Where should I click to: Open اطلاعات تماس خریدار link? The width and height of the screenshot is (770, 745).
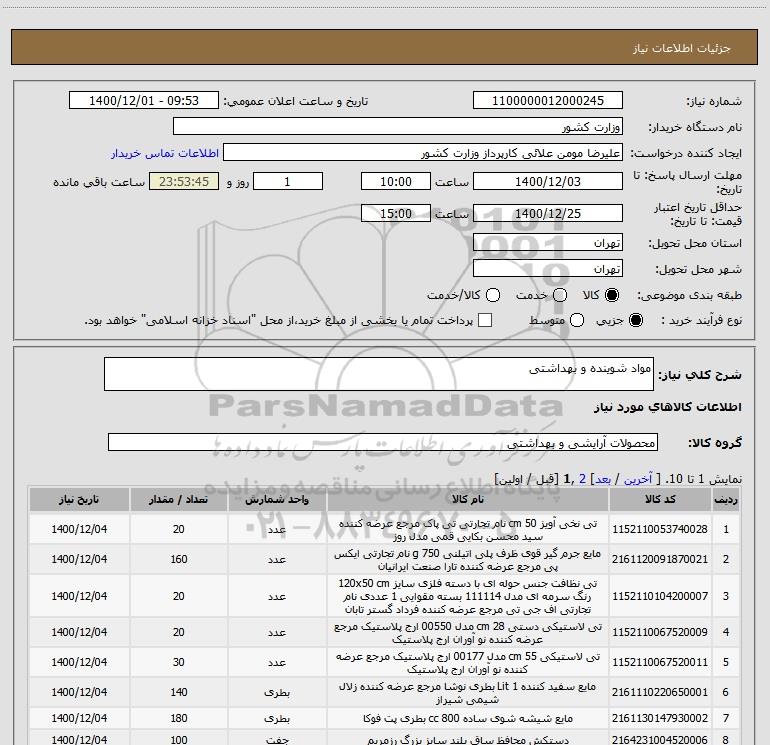165,153
